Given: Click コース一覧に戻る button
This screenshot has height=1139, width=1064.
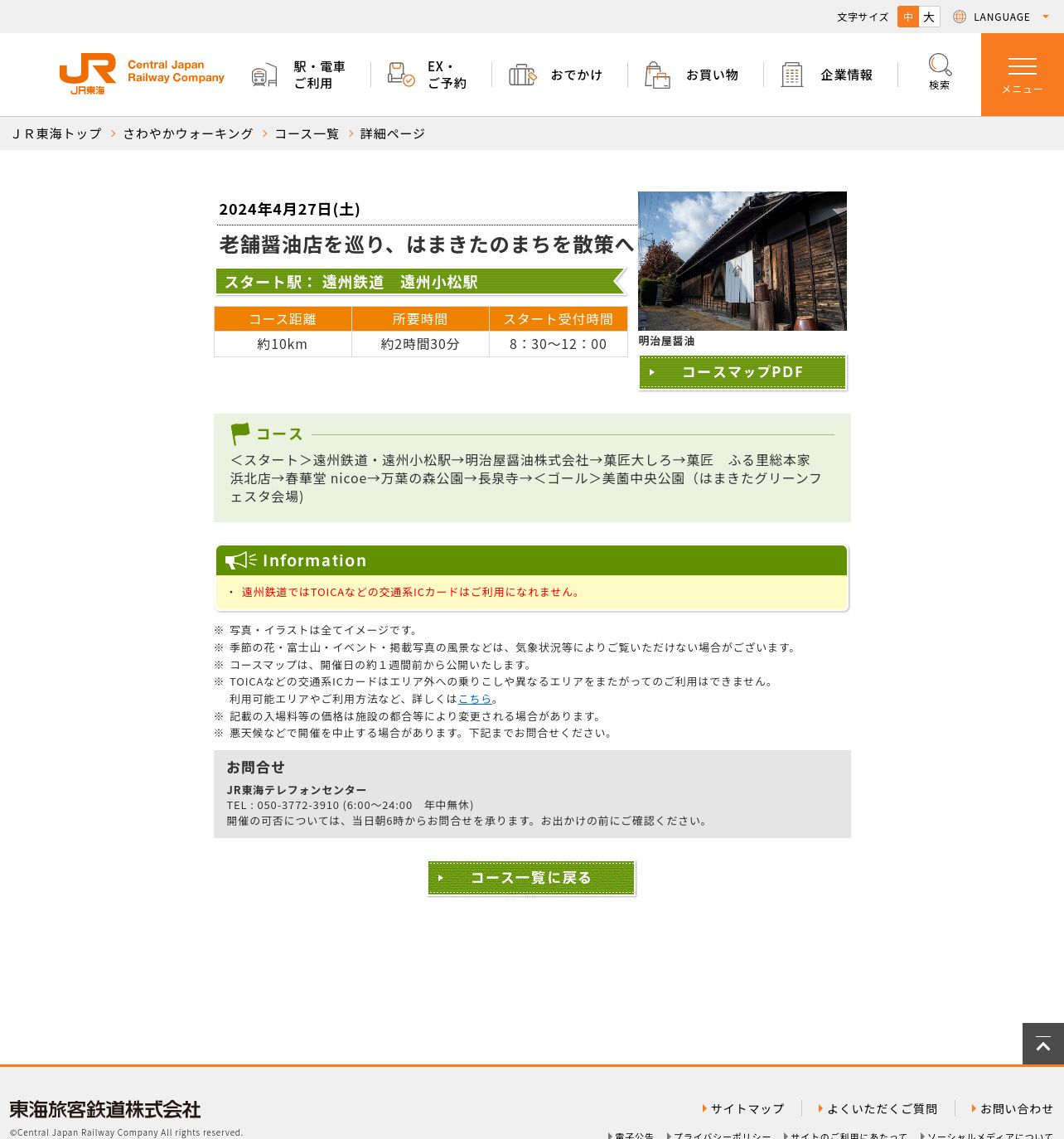Looking at the screenshot, I should pyautogui.click(x=531, y=878).
